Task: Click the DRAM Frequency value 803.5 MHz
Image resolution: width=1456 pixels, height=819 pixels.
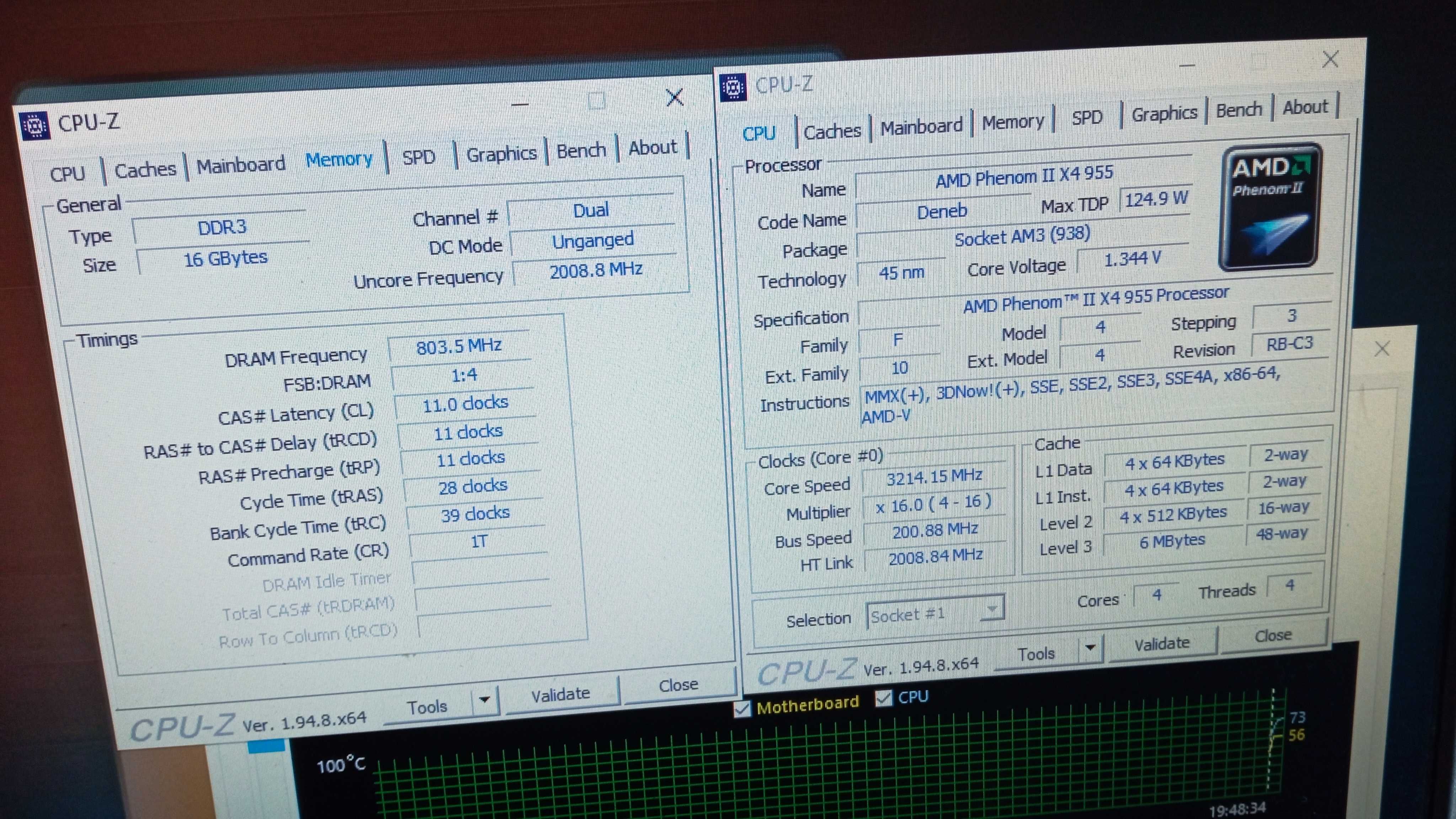Action: pyautogui.click(x=459, y=346)
